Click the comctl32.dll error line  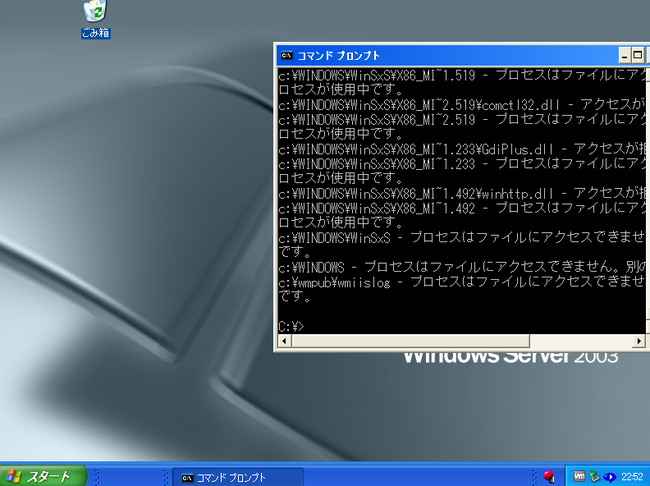click(462, 104)
